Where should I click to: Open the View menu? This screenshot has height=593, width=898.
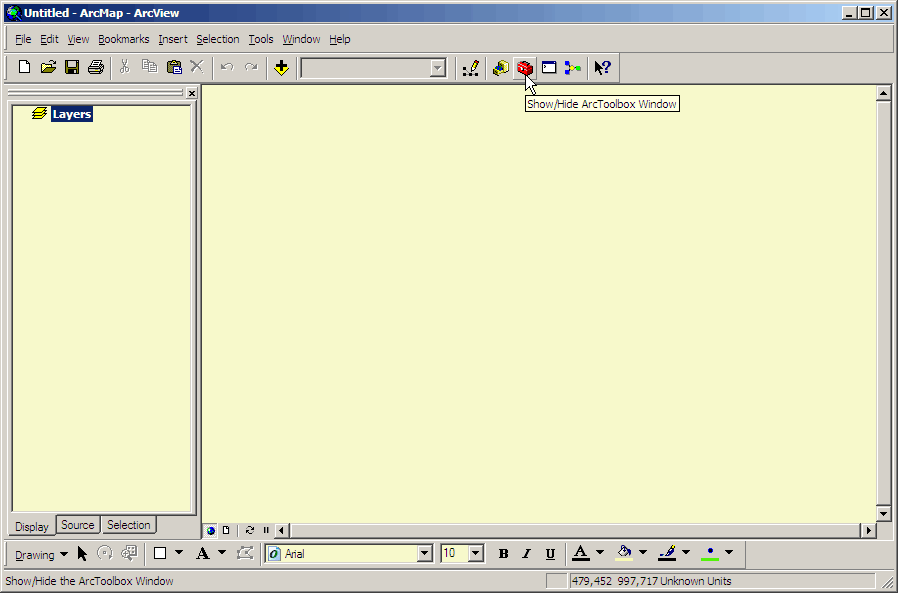pyautogui.click(x=78, y=40)
